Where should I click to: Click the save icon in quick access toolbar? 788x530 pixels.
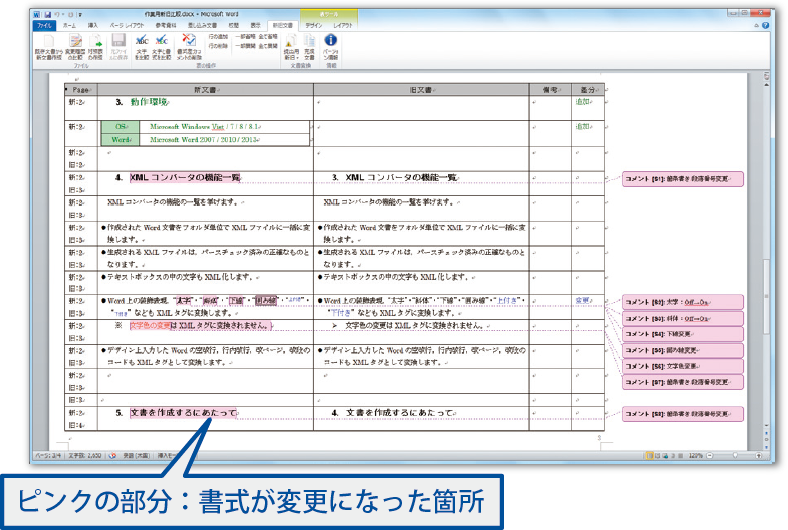point(46,16)
